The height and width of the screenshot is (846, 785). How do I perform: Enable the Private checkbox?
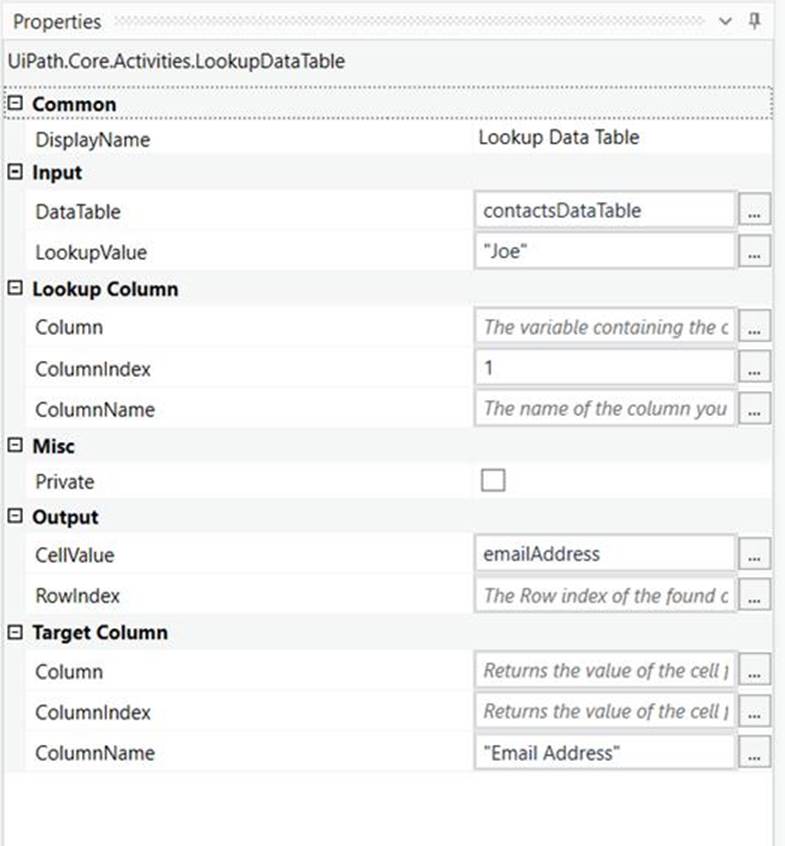[493, 481]
